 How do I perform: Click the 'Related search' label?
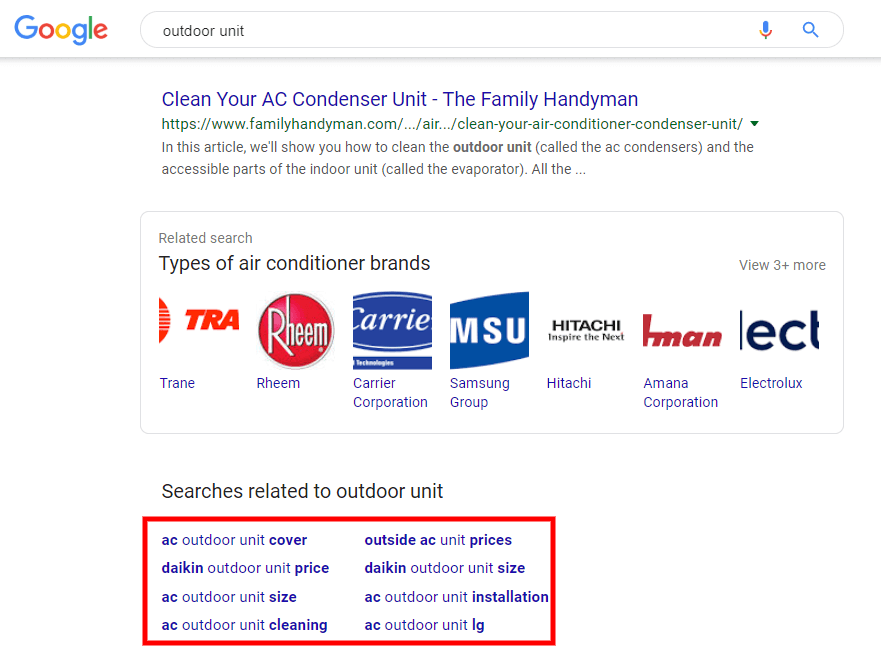click(205, 238)
